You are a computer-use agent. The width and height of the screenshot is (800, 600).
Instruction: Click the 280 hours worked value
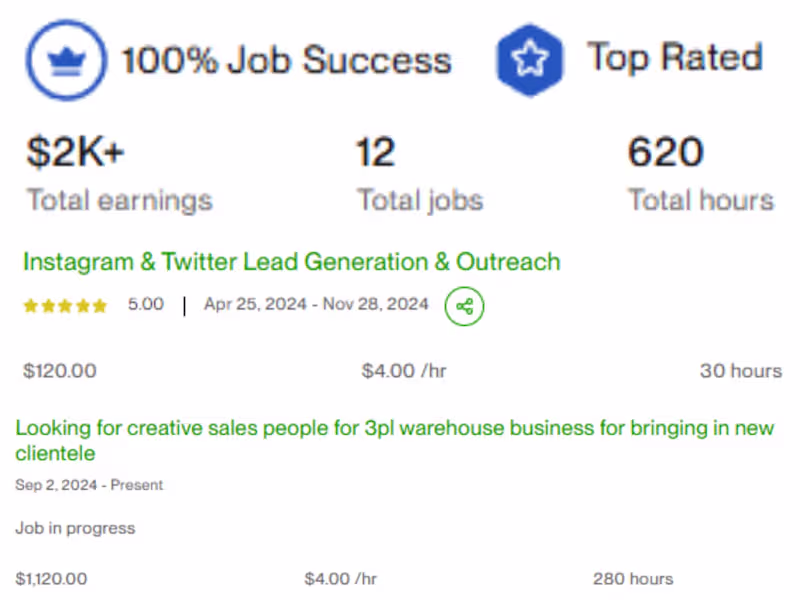(x=633, y=578)
